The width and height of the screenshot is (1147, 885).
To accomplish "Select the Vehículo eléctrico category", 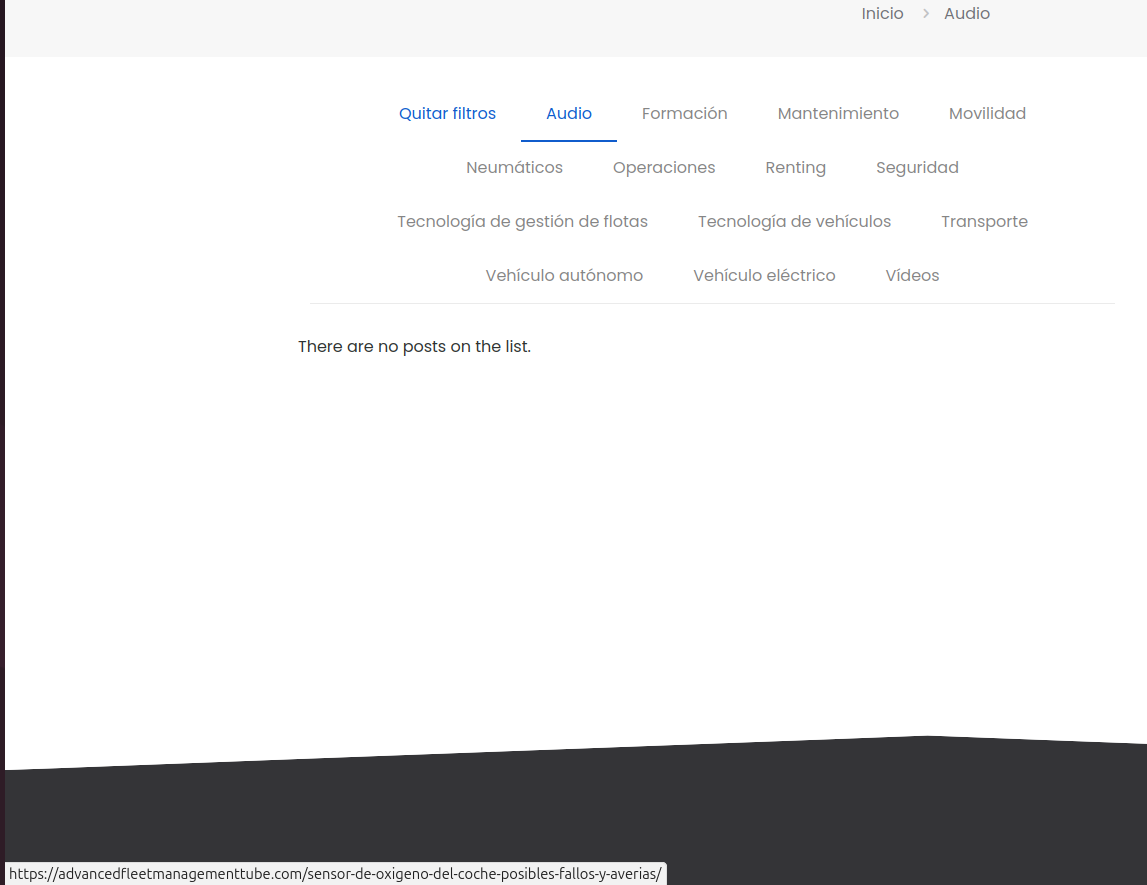I will (764, 276).
